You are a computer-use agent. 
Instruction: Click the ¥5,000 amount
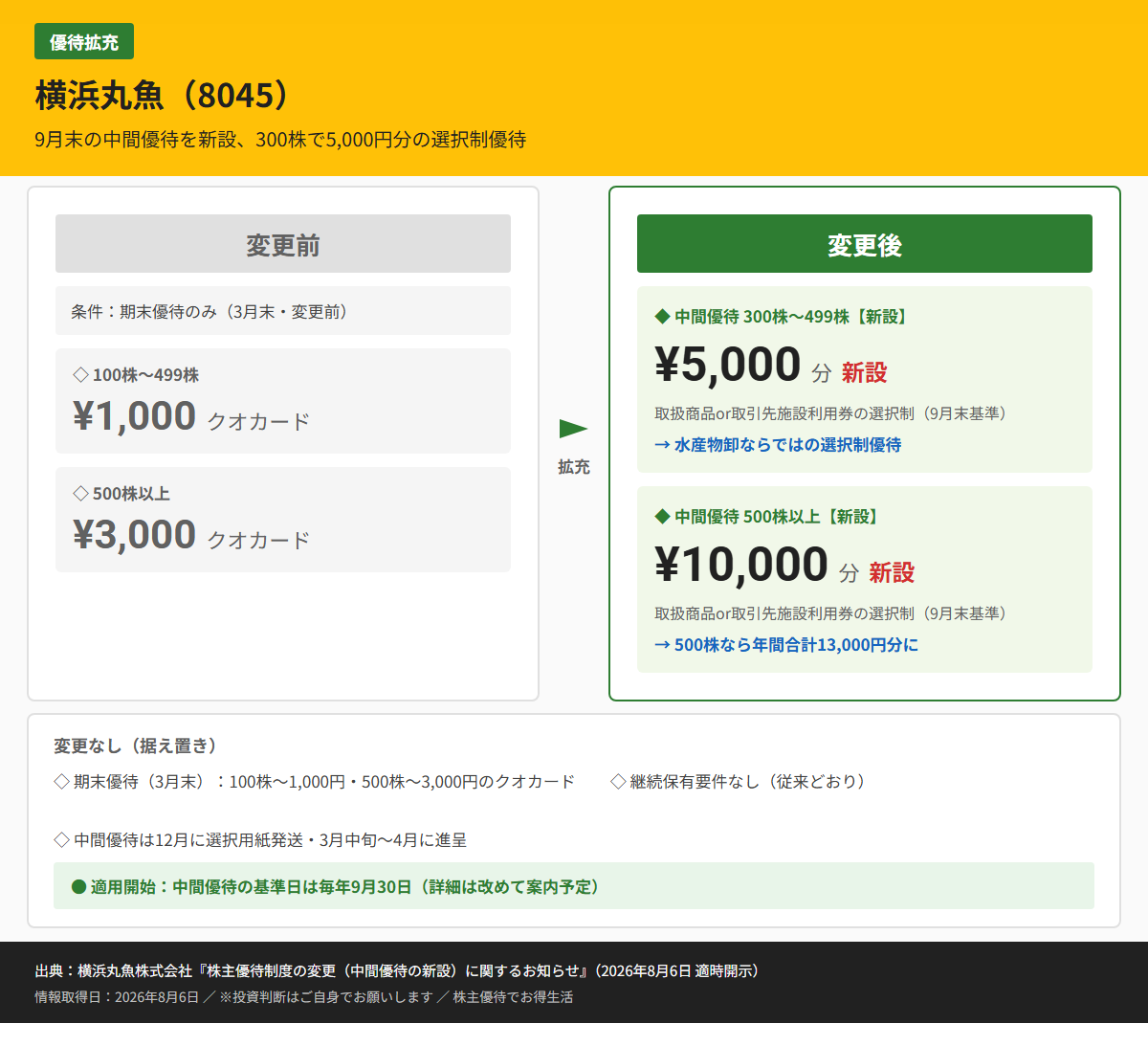click(728, 365)
